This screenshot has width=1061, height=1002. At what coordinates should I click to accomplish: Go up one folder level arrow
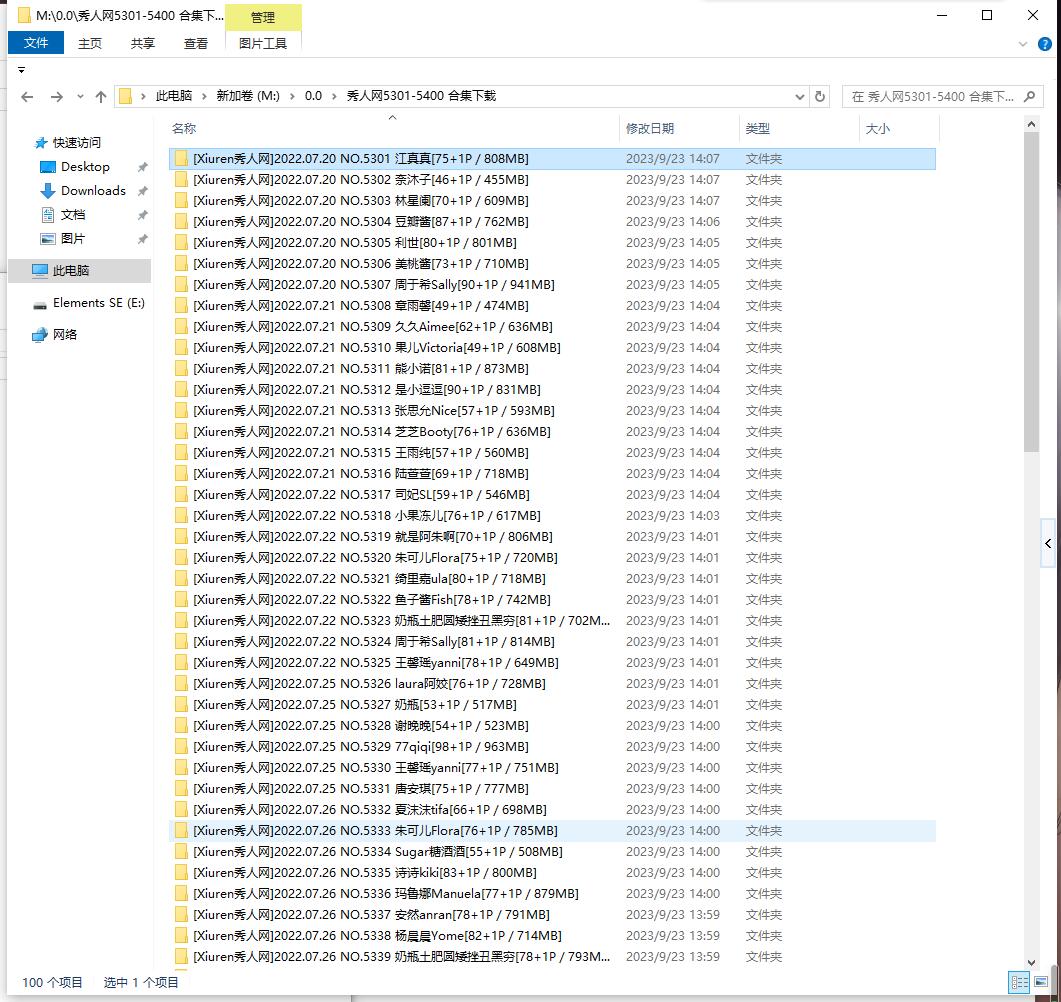(x=101, y=97)
